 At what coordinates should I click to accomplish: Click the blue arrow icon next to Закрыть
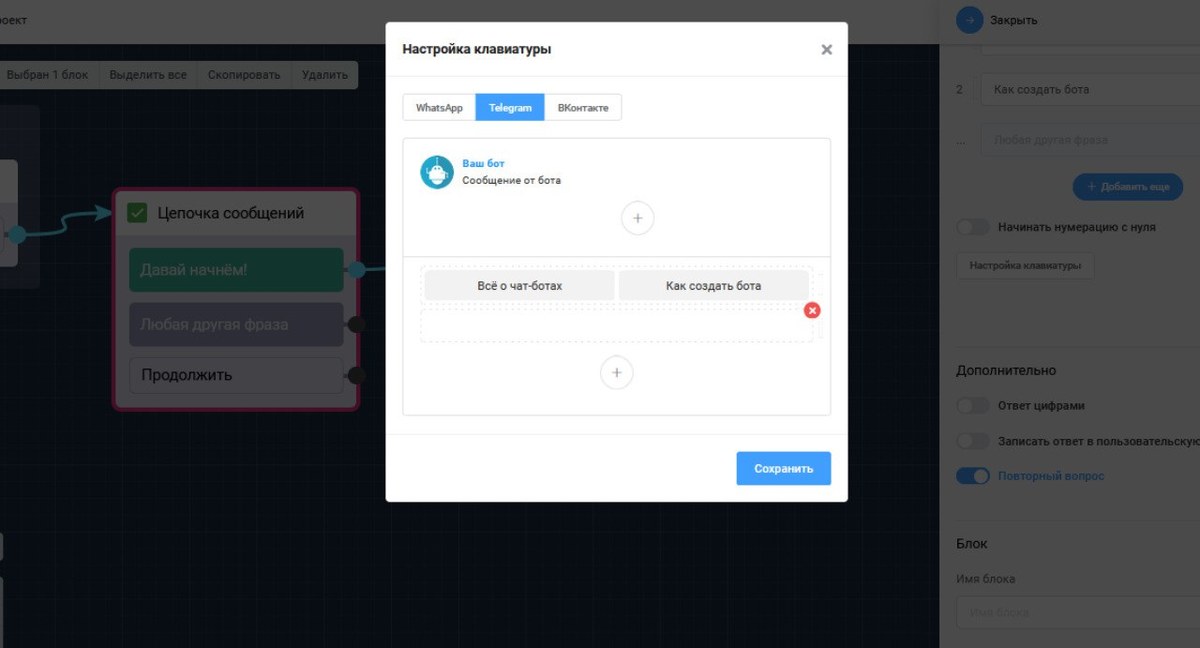point(969,20)
